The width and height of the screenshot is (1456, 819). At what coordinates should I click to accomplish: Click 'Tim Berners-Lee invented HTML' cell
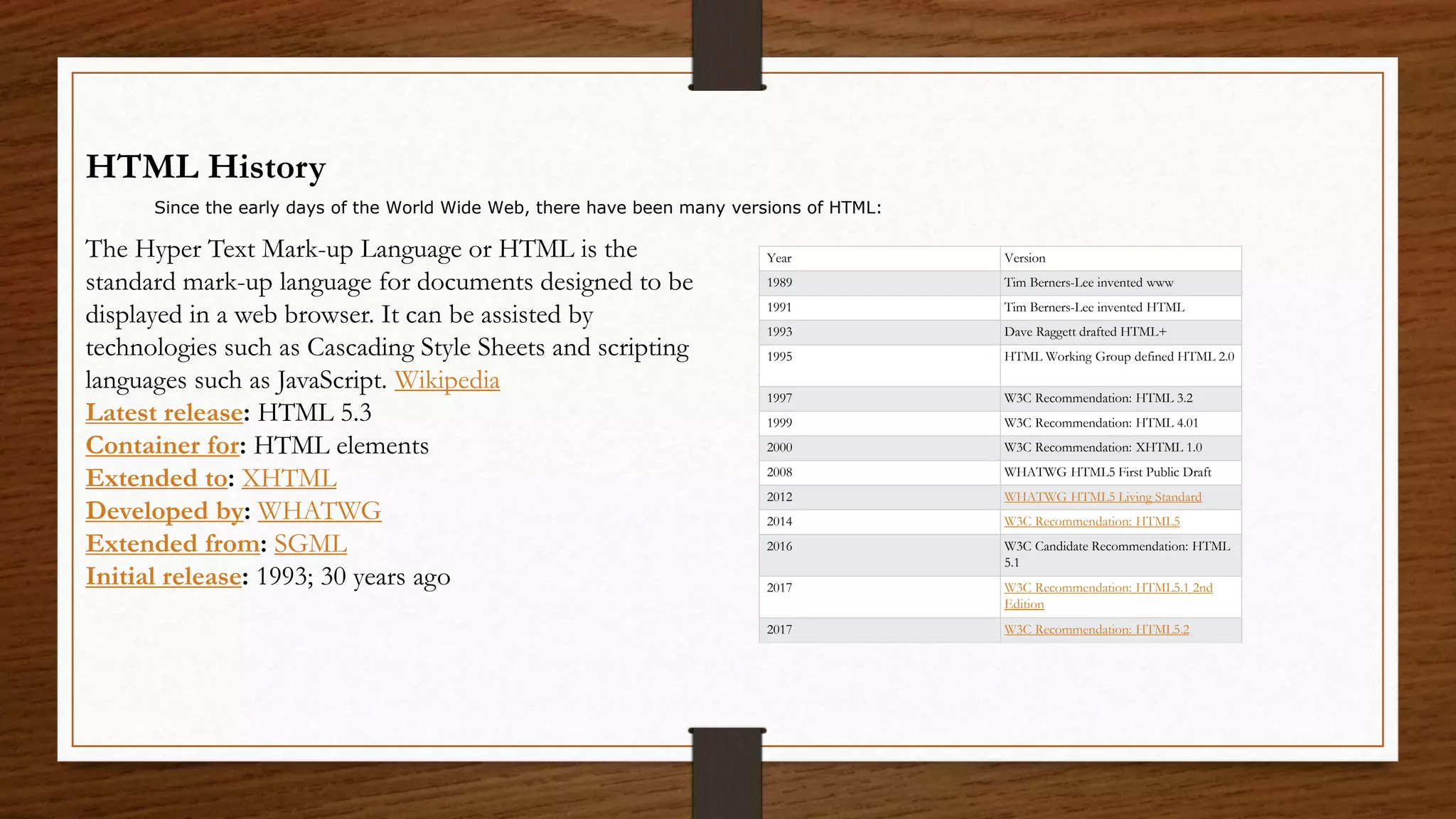tap(1120, 308)
